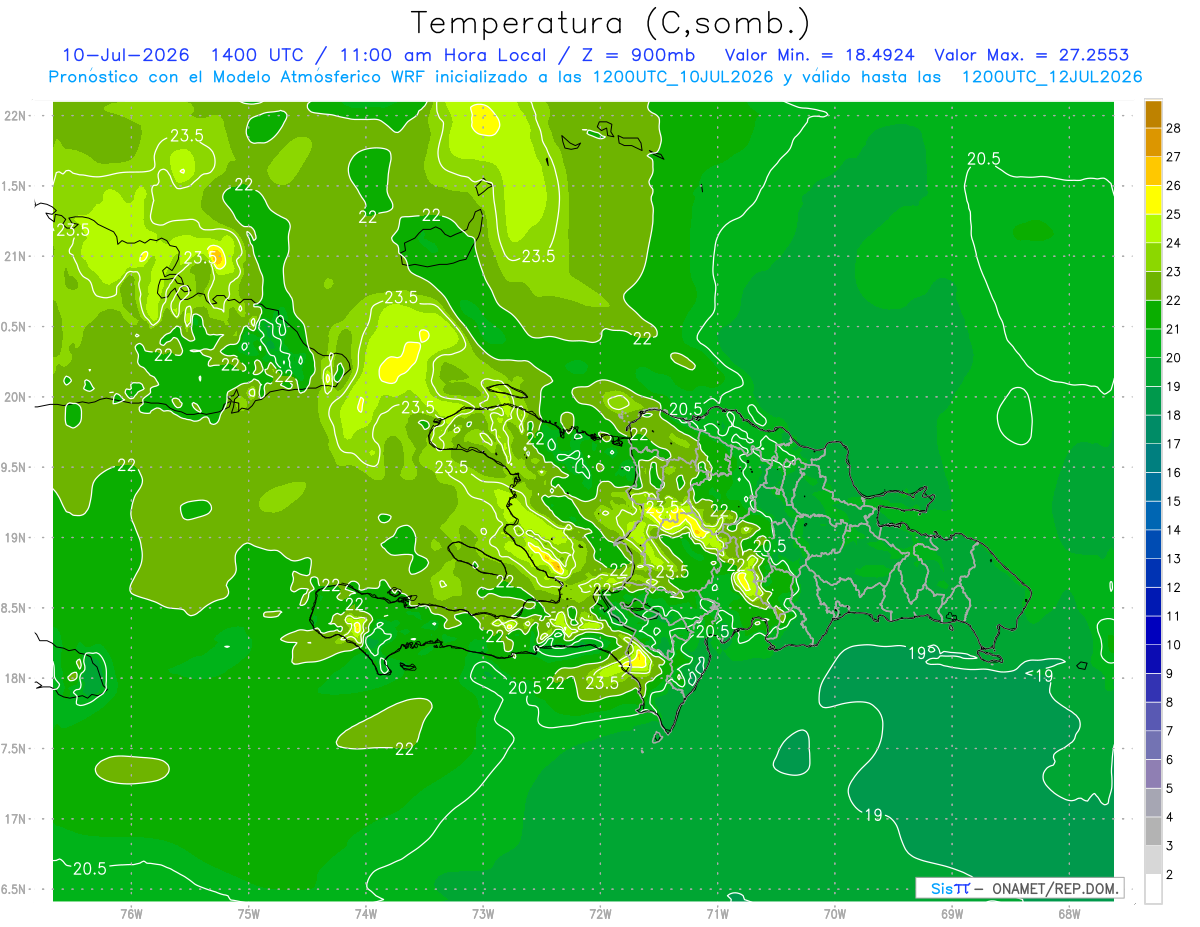Click the yellow legend swatch between 25 and 26
This screenshot has height=927, width=1200.
tap(1153, 200)
